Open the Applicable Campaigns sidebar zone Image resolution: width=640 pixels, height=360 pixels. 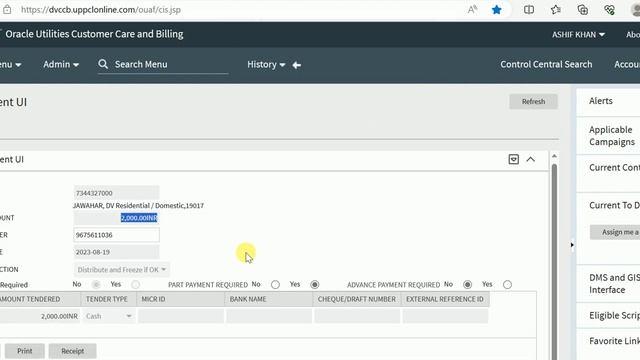[612, 136]
